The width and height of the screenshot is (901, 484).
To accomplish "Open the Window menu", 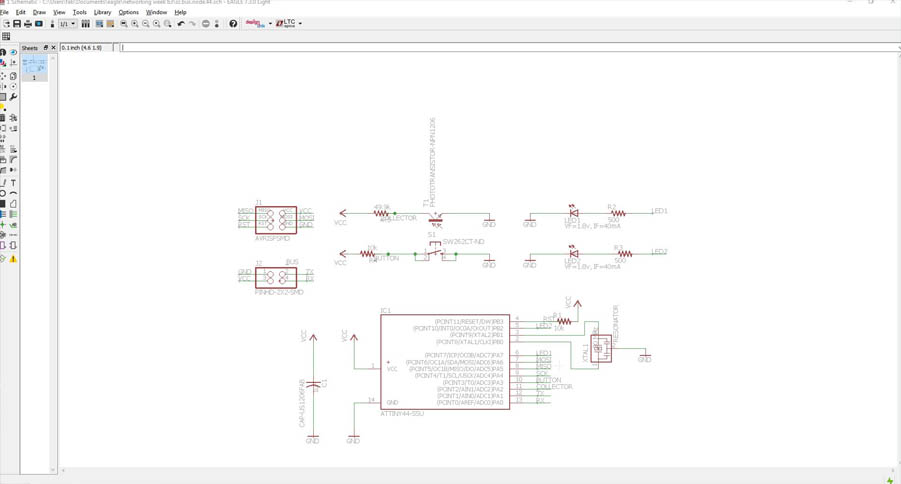I will (x=156, y=12).
